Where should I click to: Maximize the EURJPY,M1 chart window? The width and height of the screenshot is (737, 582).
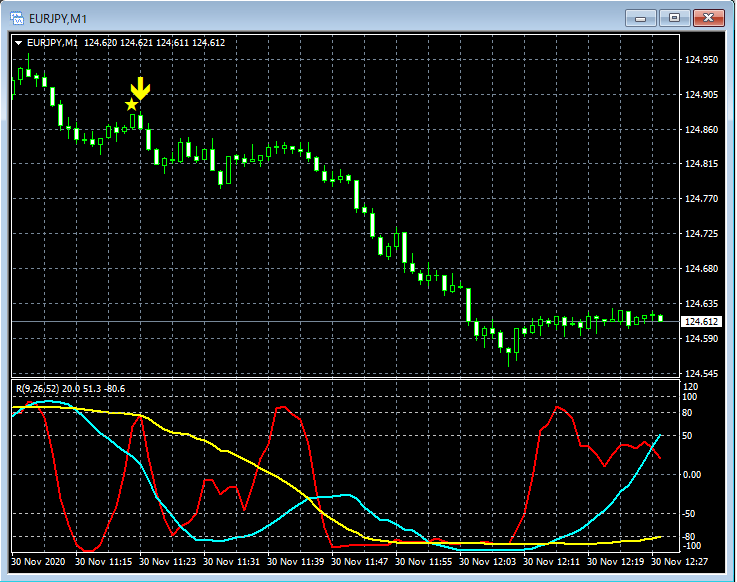pyautogui.click(x=675, y=17)
